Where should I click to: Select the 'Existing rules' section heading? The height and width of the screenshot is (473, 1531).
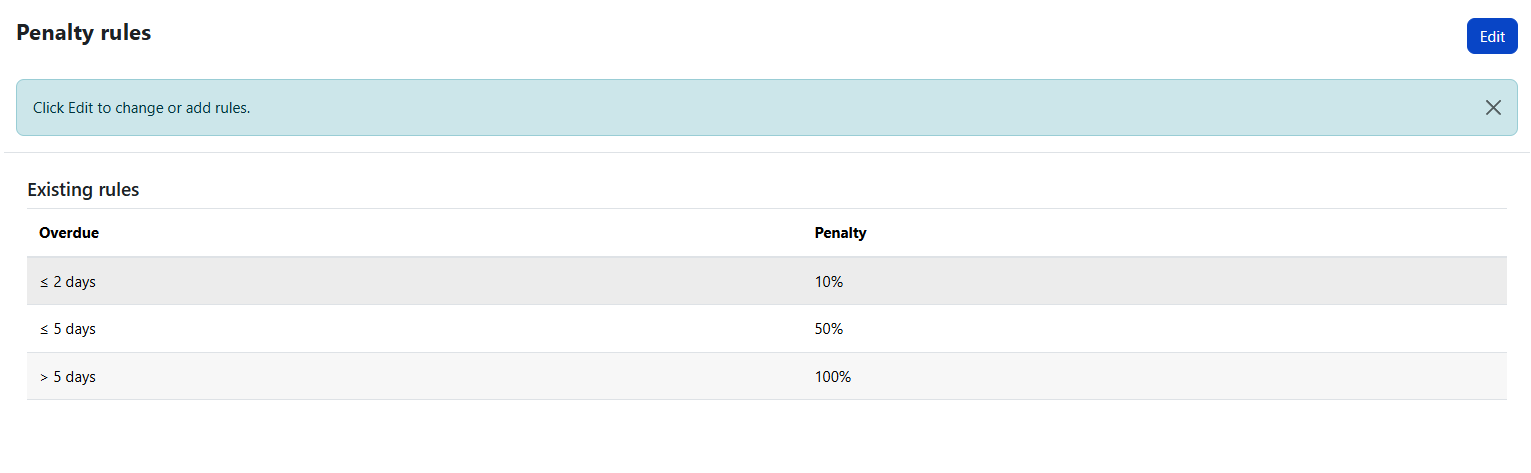pos(83,190)
